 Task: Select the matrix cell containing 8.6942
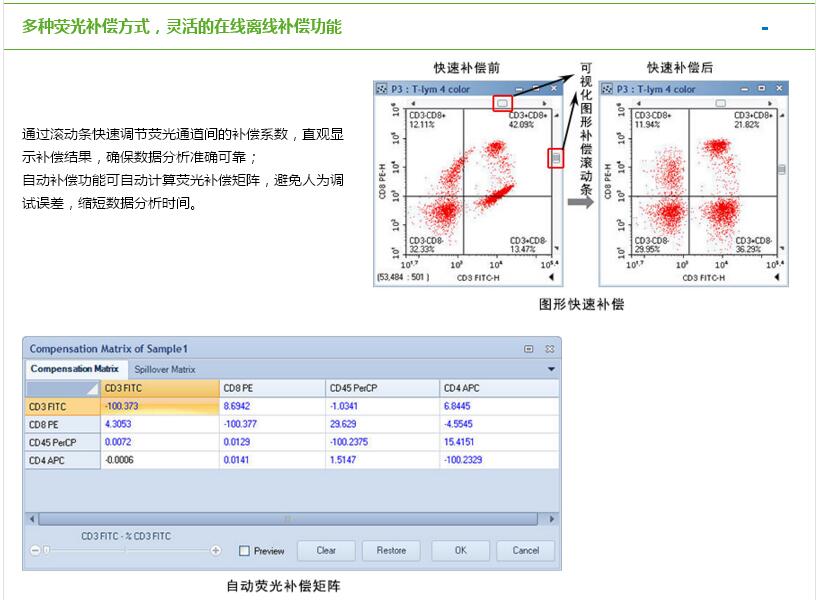point(272,406)
